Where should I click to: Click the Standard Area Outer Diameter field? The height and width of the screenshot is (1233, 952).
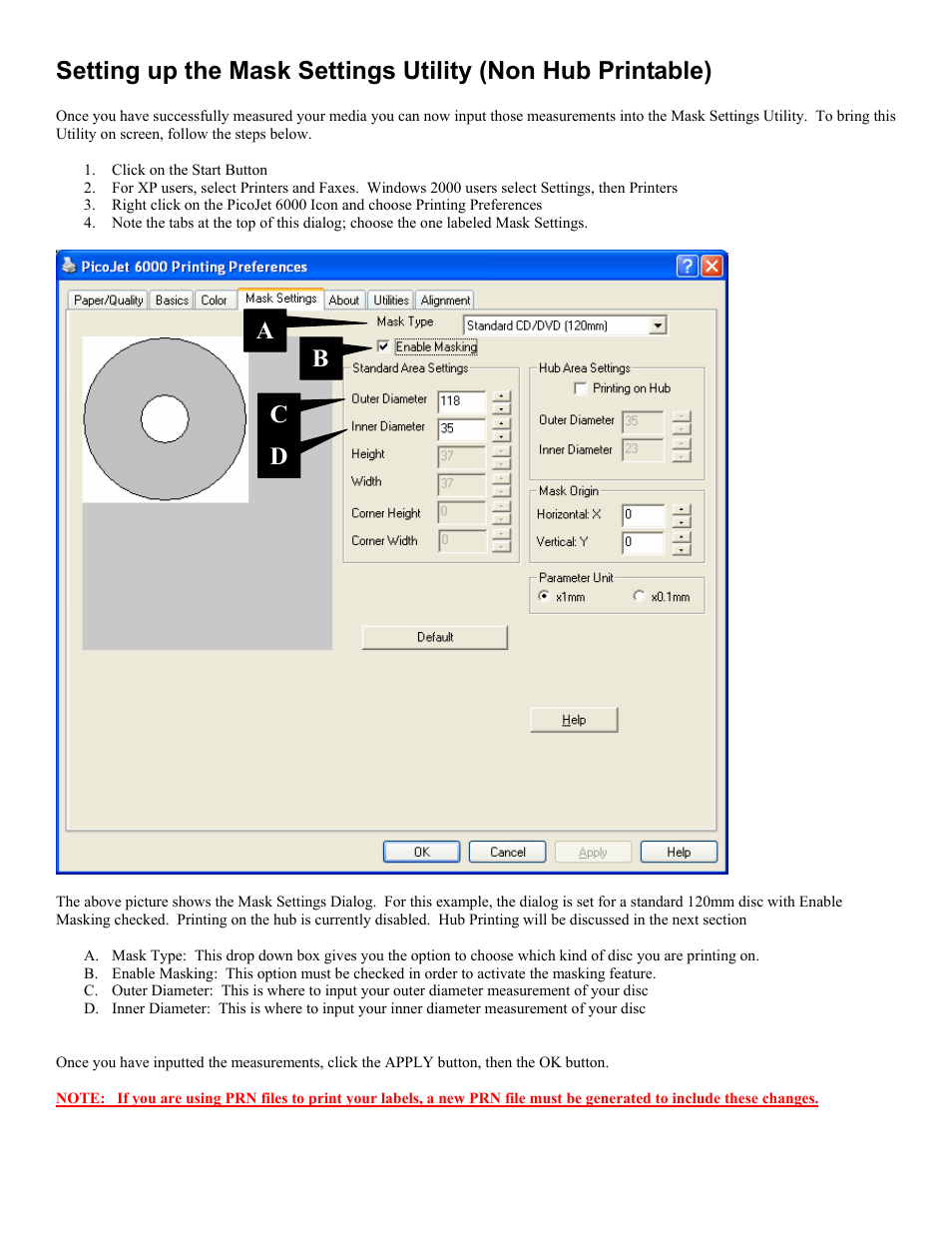pyautogui.click(x=462, y=401)
